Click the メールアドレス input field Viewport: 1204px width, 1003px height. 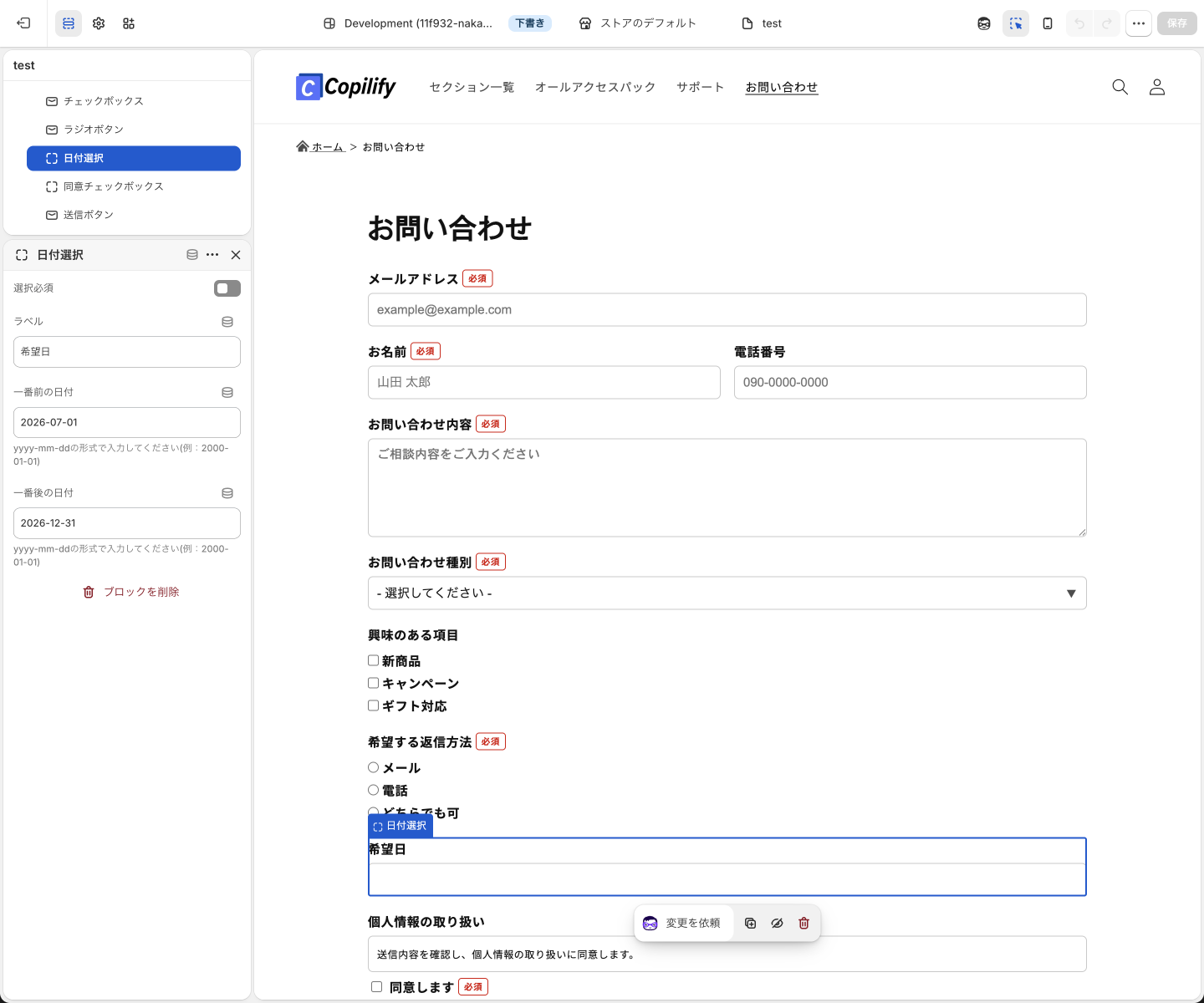pos(727,310)
